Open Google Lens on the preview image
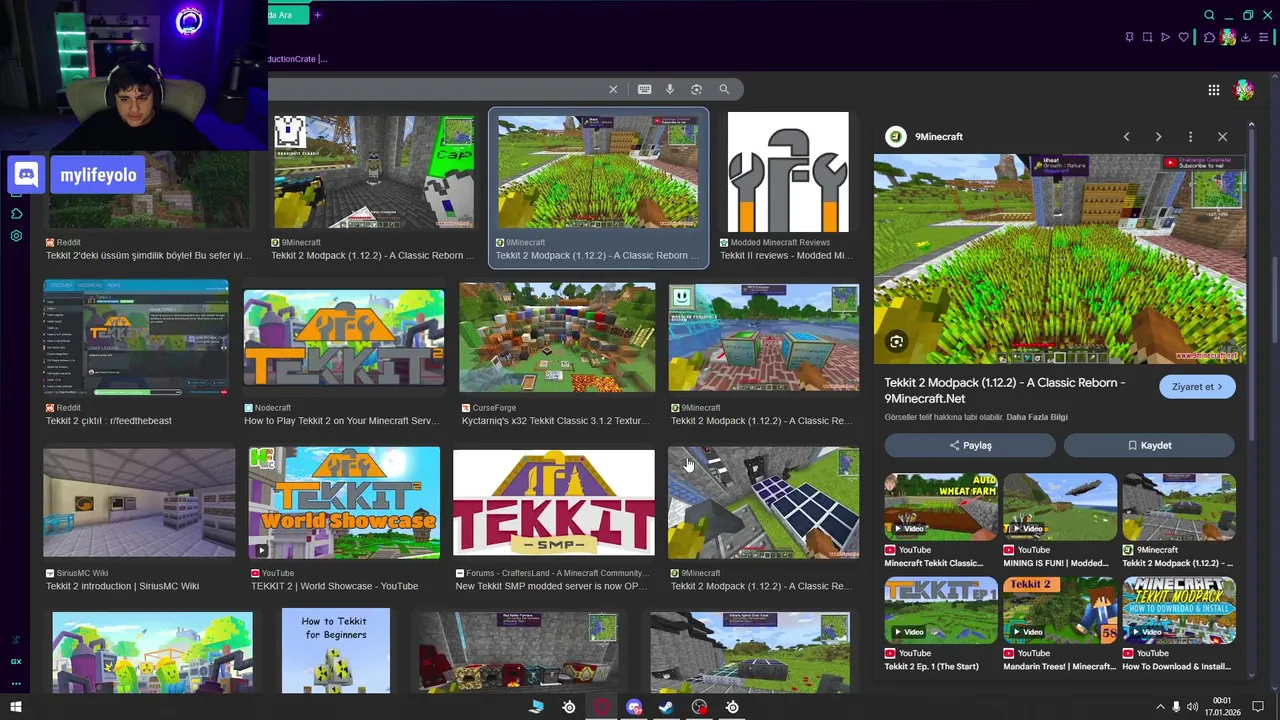 point(896,342)
